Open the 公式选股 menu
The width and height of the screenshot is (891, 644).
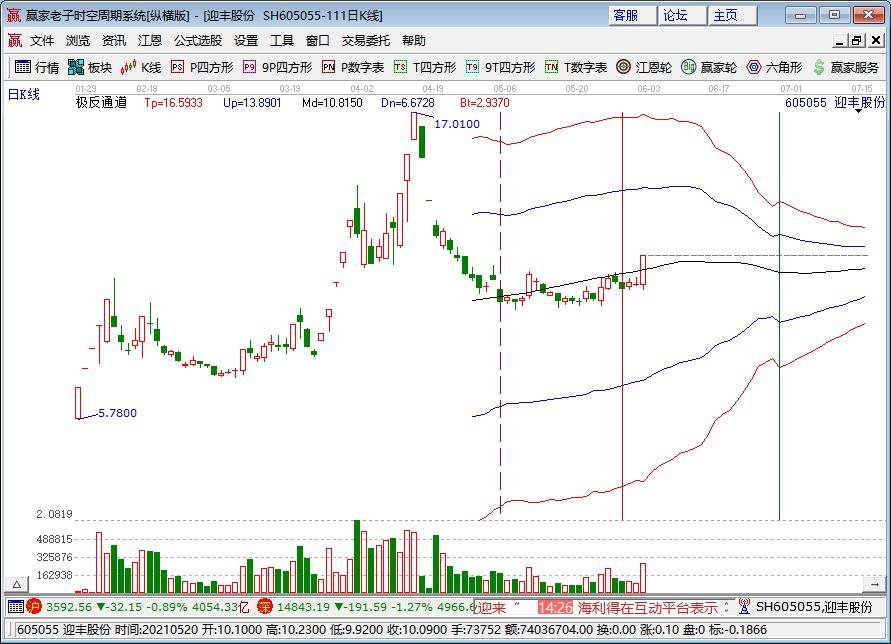coord(198,40)
